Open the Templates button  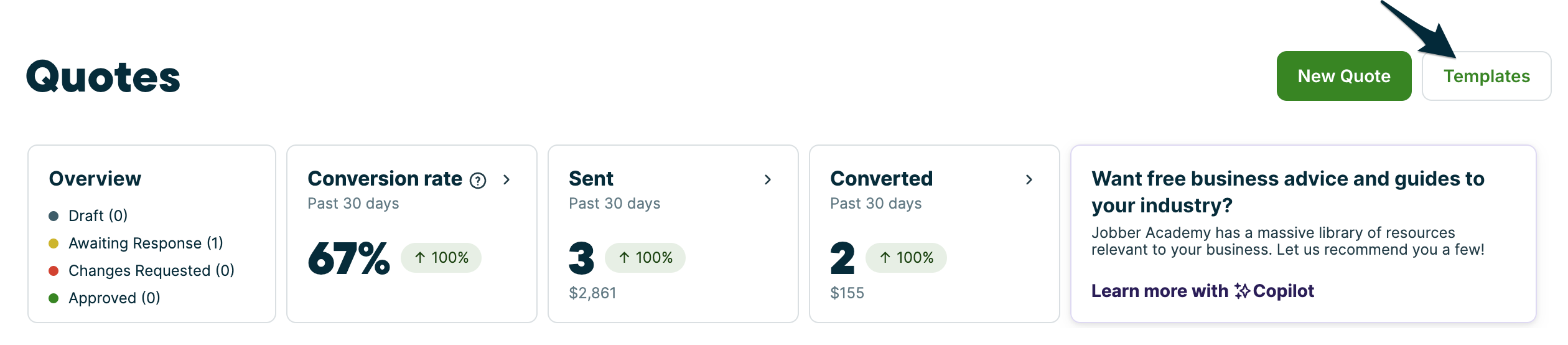(x=1486, y=76)
